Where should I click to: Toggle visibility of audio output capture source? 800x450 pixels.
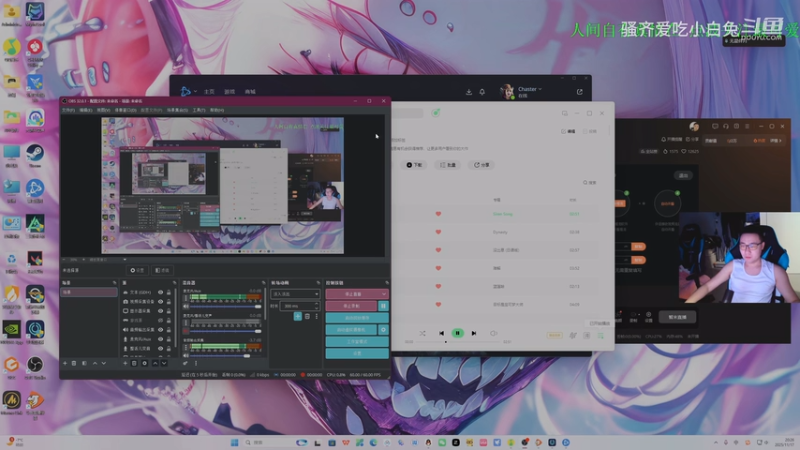pos(160,330)
